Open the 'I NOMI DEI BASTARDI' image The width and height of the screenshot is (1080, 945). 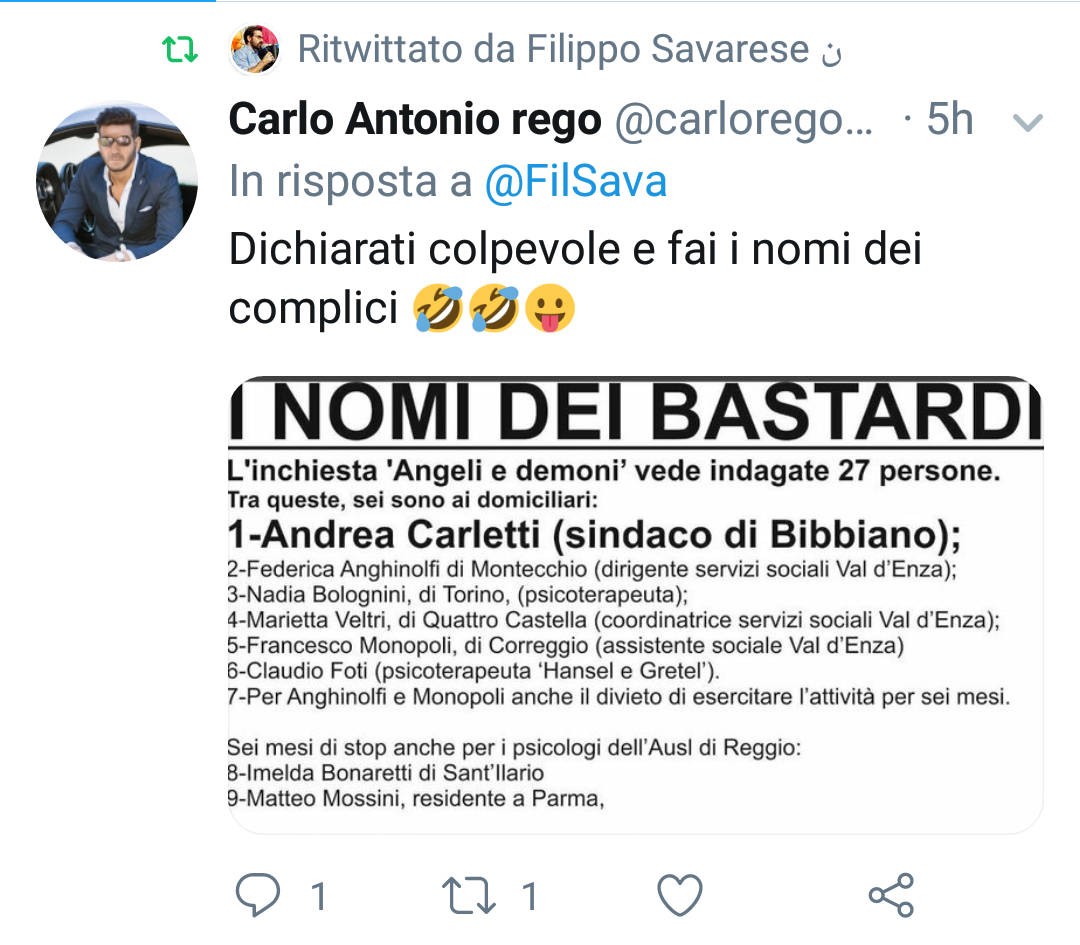635,605
